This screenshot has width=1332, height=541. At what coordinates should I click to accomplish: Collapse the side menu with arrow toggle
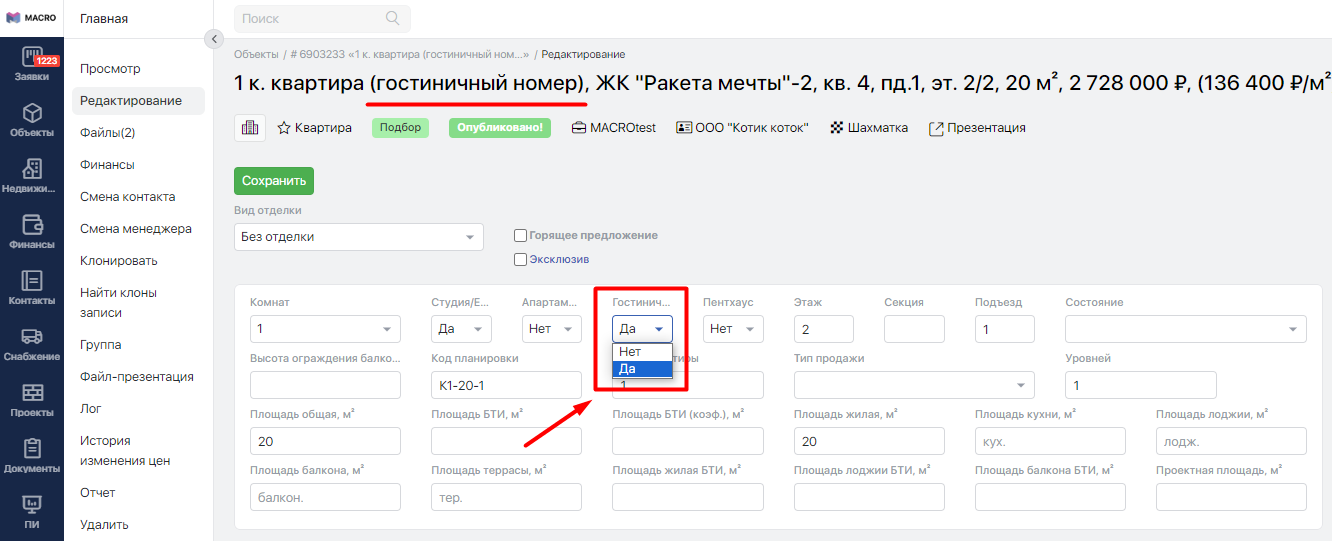213,39
